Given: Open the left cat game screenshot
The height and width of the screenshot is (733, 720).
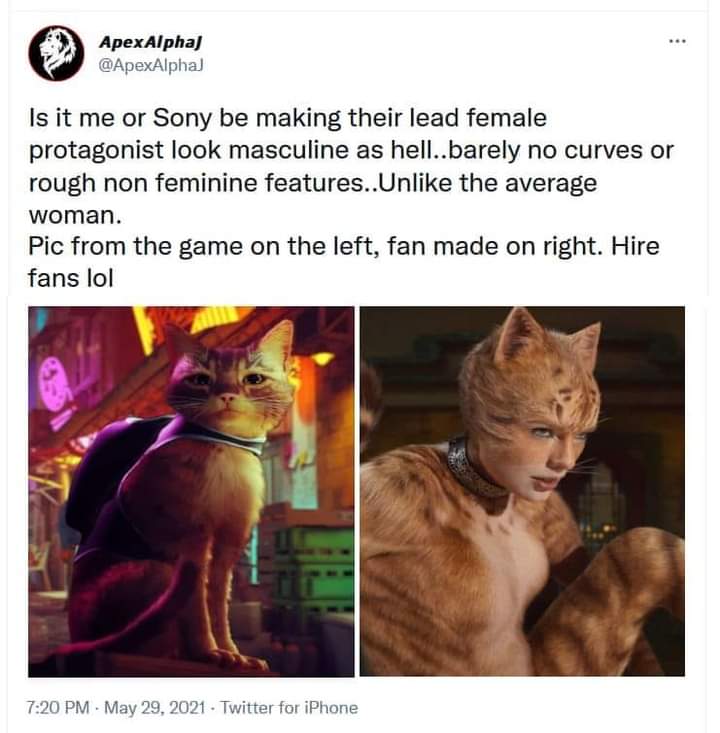Looking at the screenshot, I should point(191,491).
